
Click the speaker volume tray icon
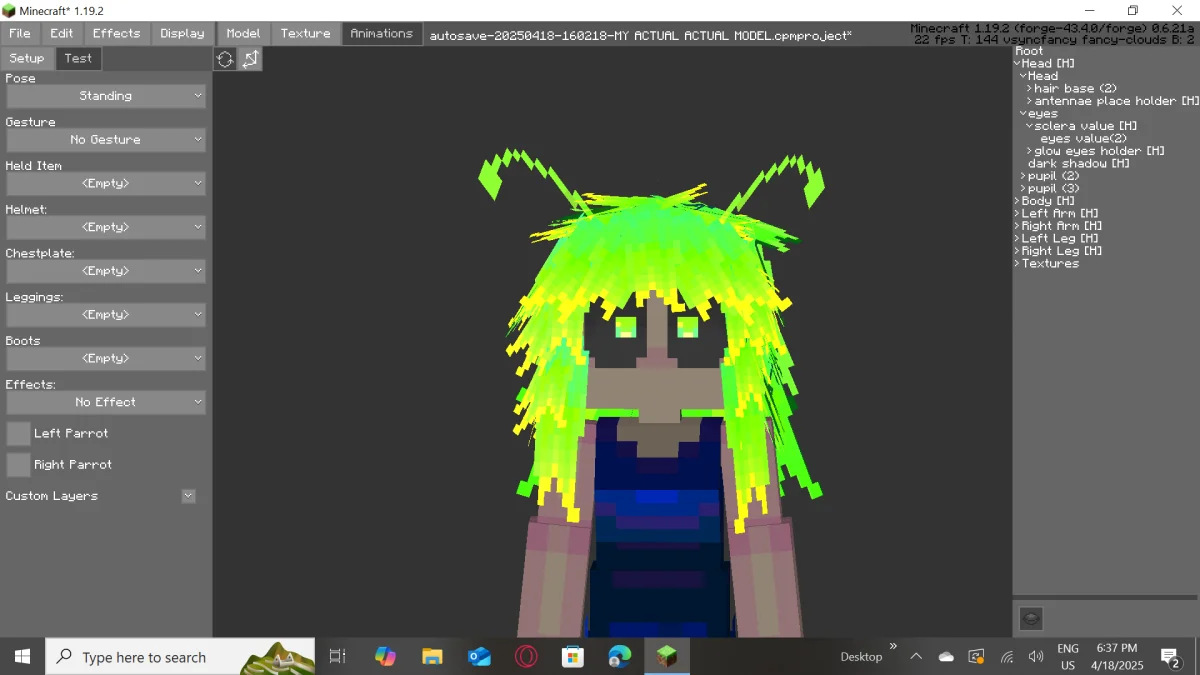click(x=1036, y=657)
